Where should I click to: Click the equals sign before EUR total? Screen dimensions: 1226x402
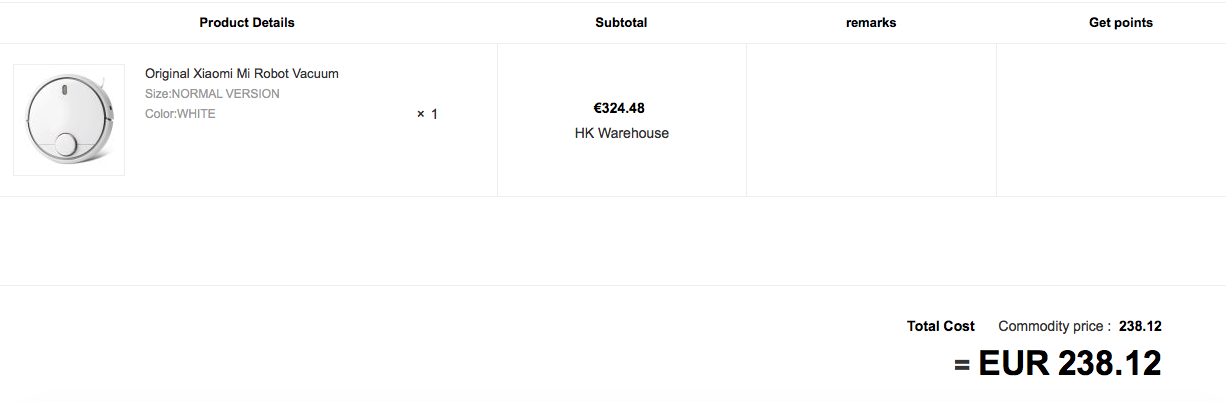(962, 365)
